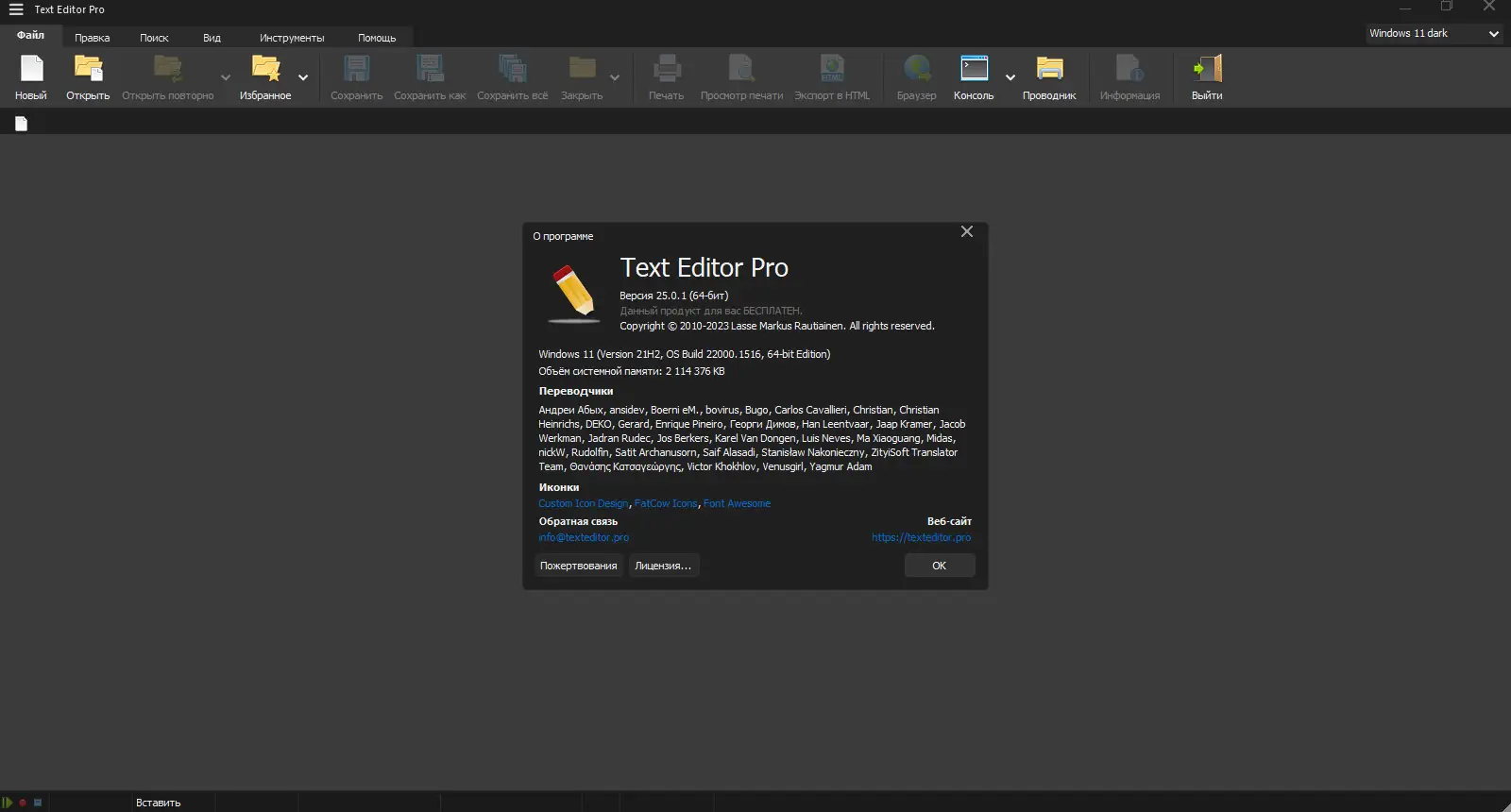
Task: Follow the Custom Icon Design link
Action: (584, 503)
